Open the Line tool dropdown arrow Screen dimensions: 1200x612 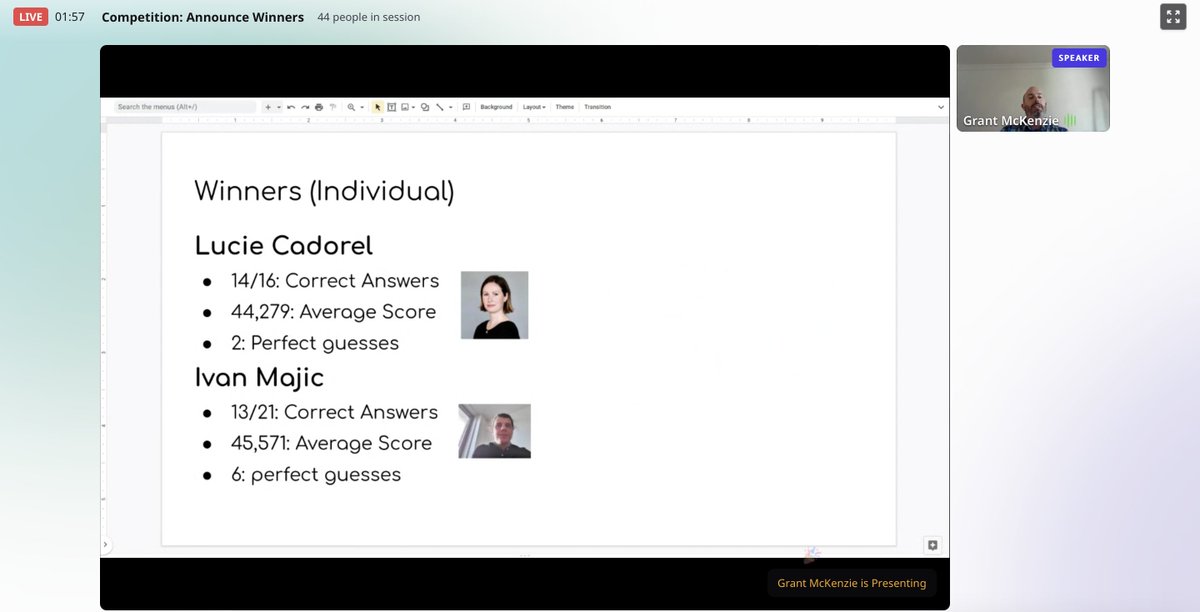pyautogui.click(x=450, y=107)
